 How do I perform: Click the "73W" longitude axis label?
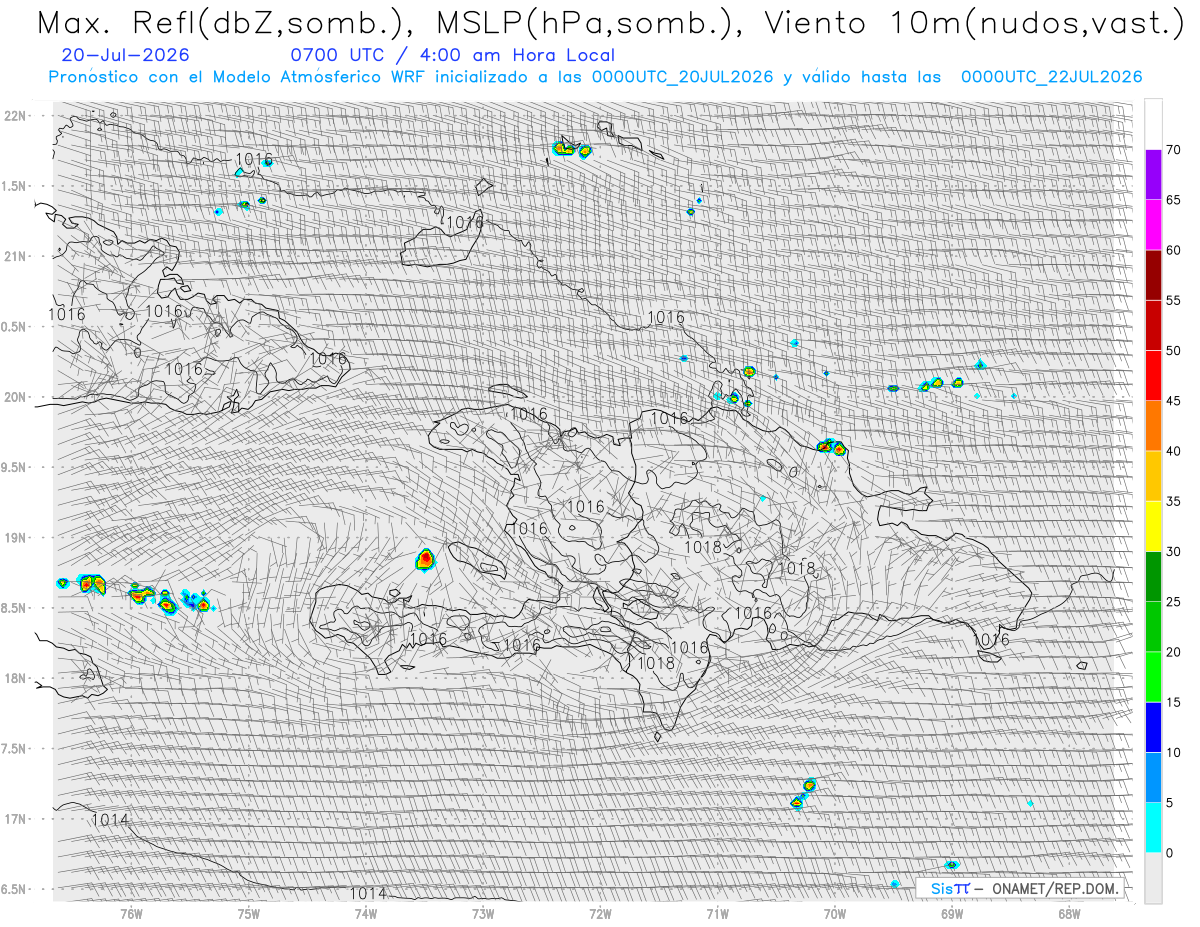tap(483, 913)
